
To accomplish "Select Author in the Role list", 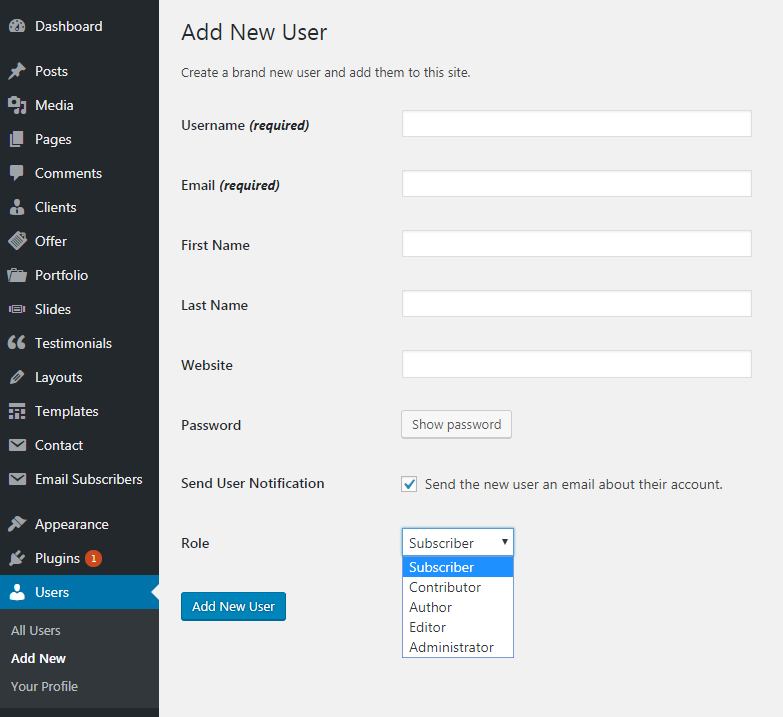I will (457, 607).
